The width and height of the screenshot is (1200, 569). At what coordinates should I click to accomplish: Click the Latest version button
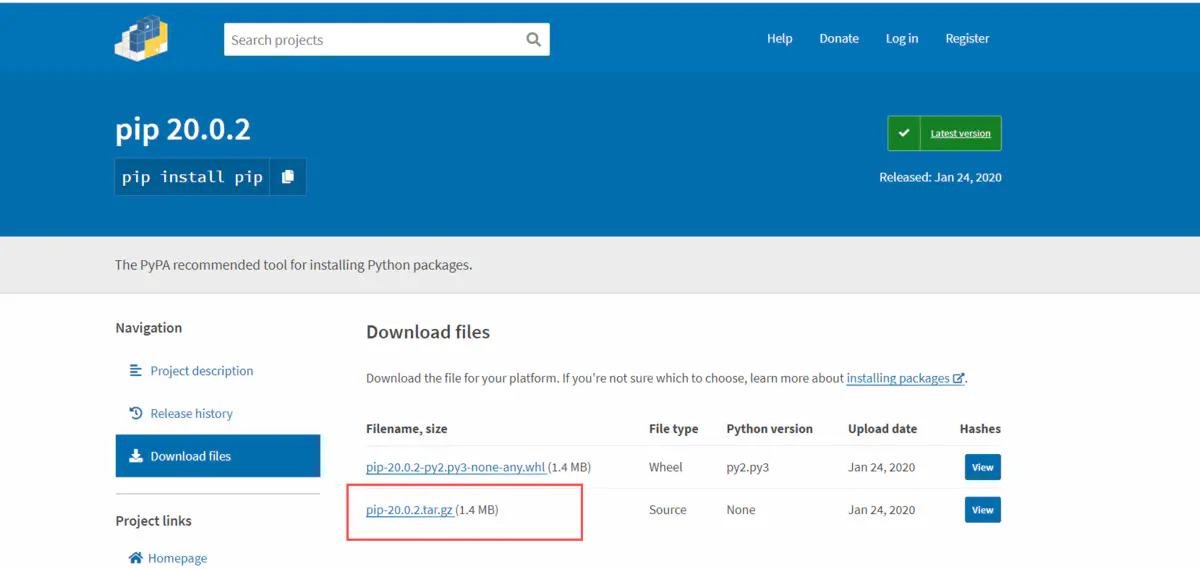(x=944, y=133)
